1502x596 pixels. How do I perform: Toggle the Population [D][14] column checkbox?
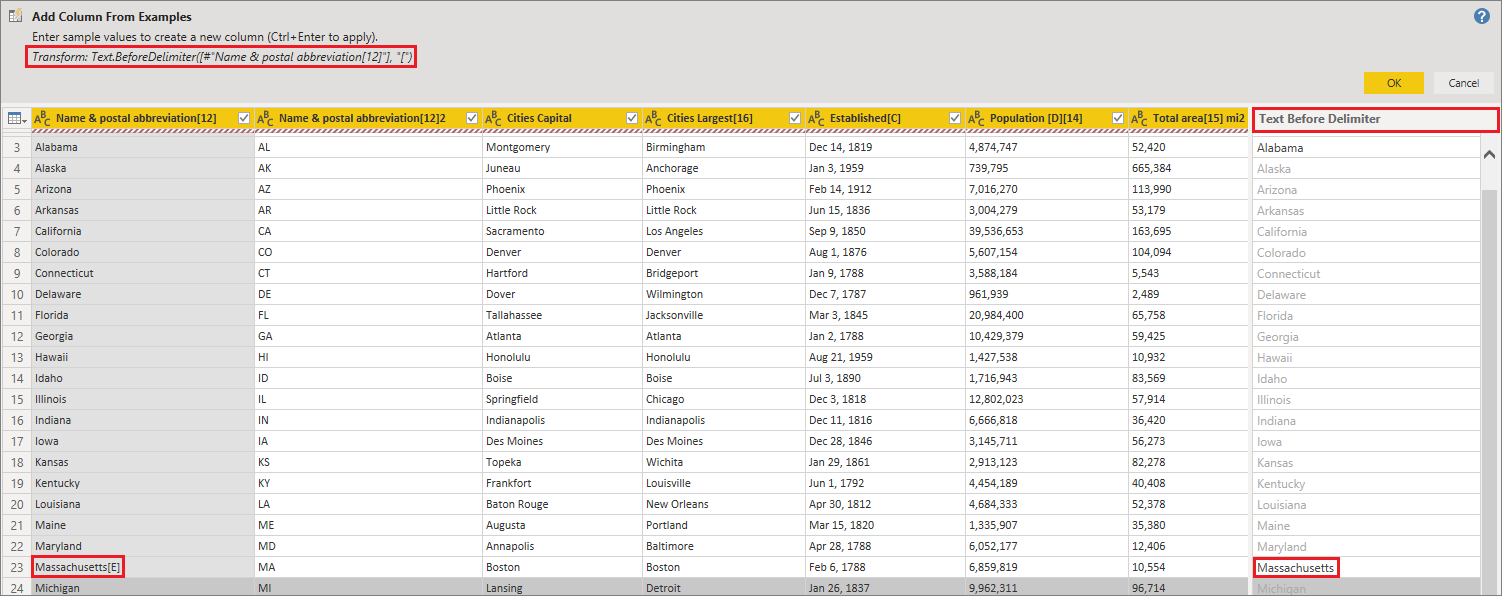pyautogui.click(x=1116, y=118)
